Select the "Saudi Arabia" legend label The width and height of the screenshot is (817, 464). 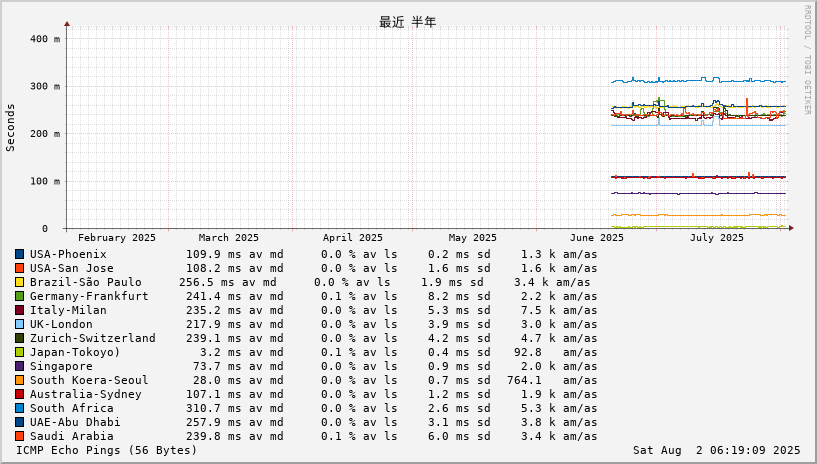(x=71, y=436)
